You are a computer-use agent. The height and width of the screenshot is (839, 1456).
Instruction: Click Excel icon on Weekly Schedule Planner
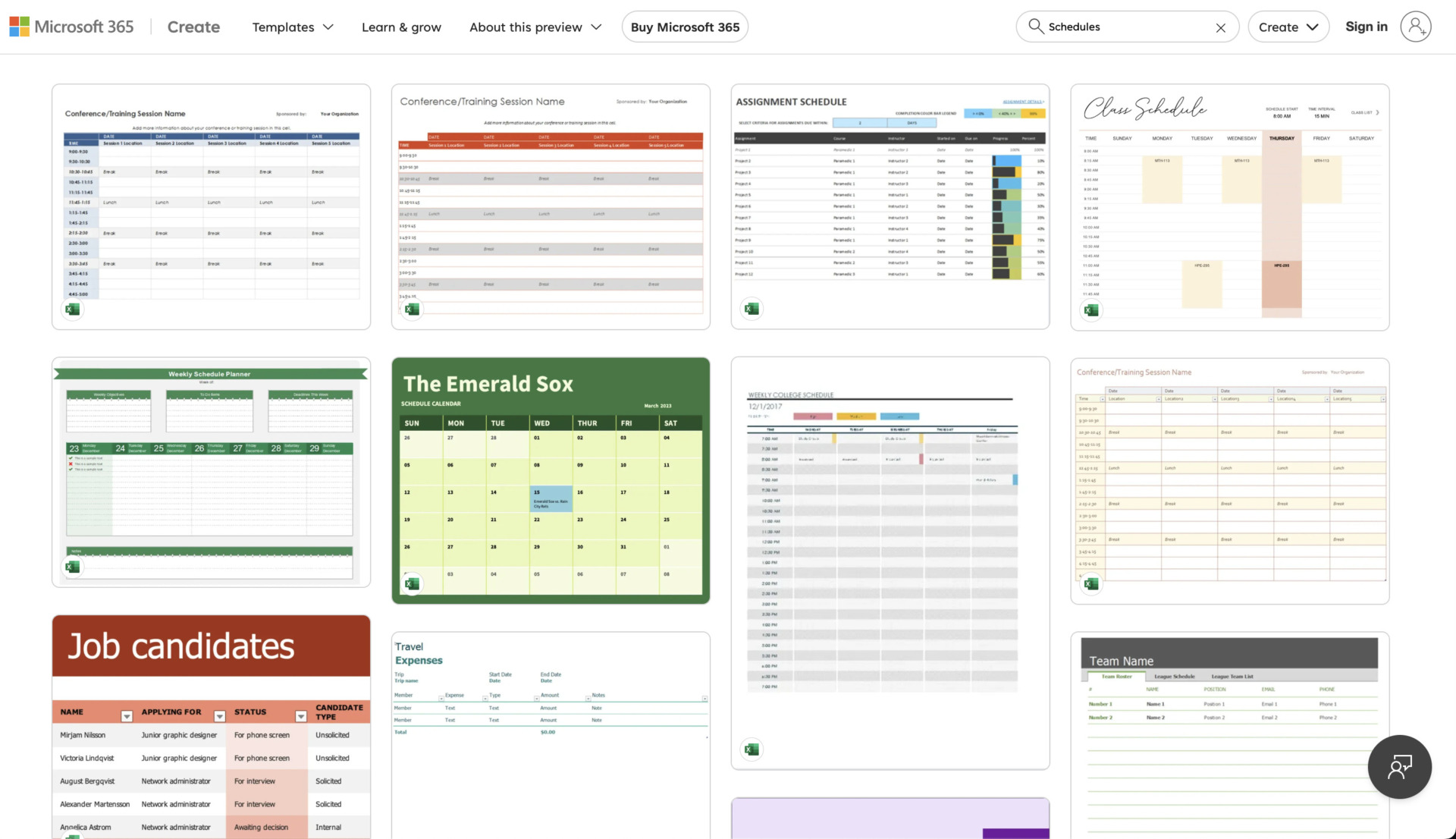pos(73,567)
